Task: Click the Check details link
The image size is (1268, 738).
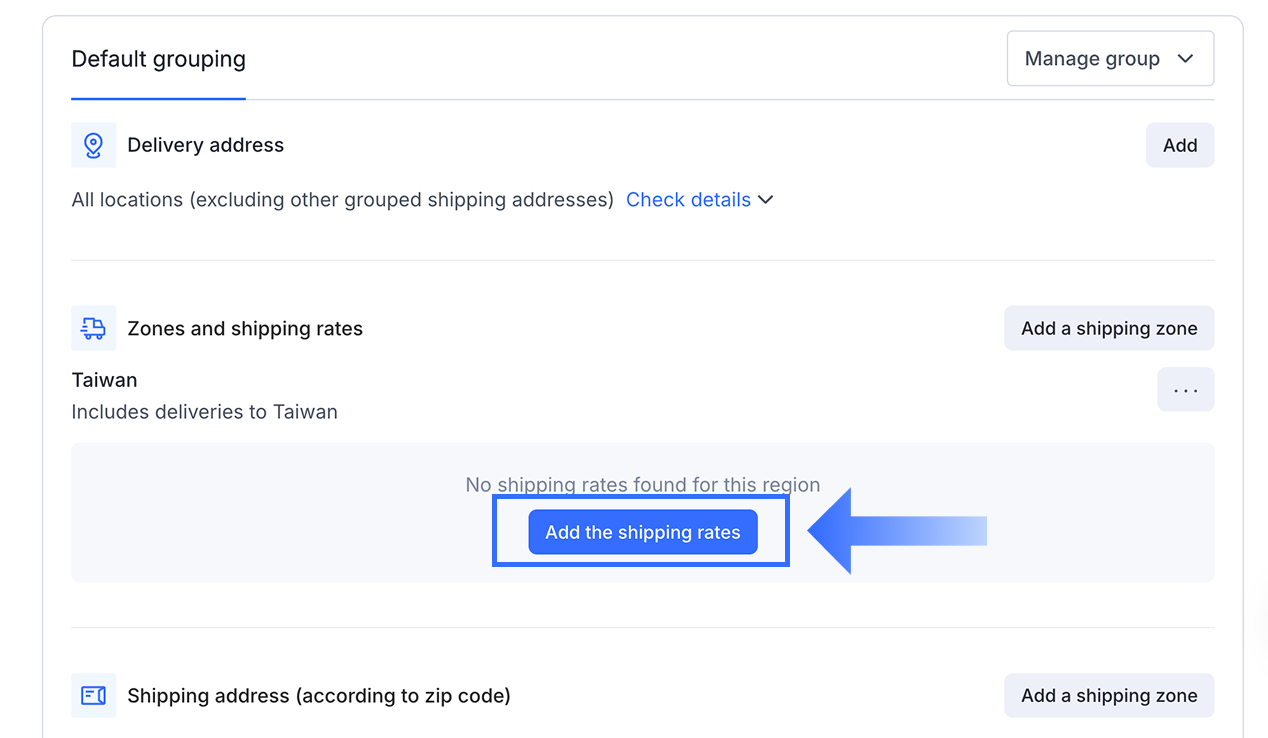Action: 688,200
